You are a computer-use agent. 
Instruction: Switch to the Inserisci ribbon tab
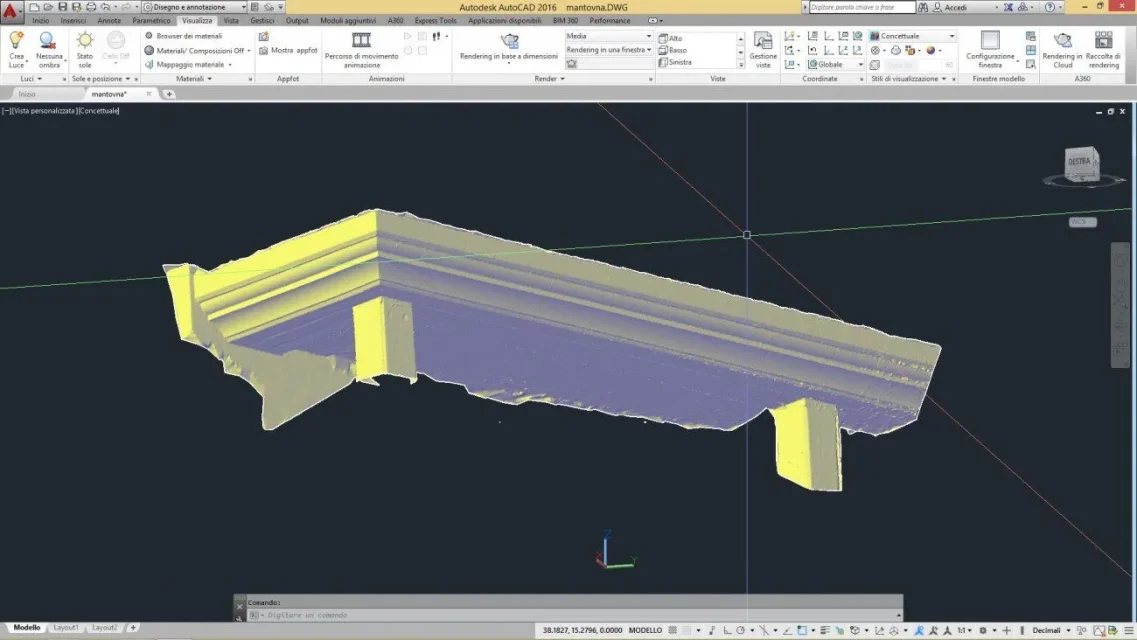[x=73, y=21]
